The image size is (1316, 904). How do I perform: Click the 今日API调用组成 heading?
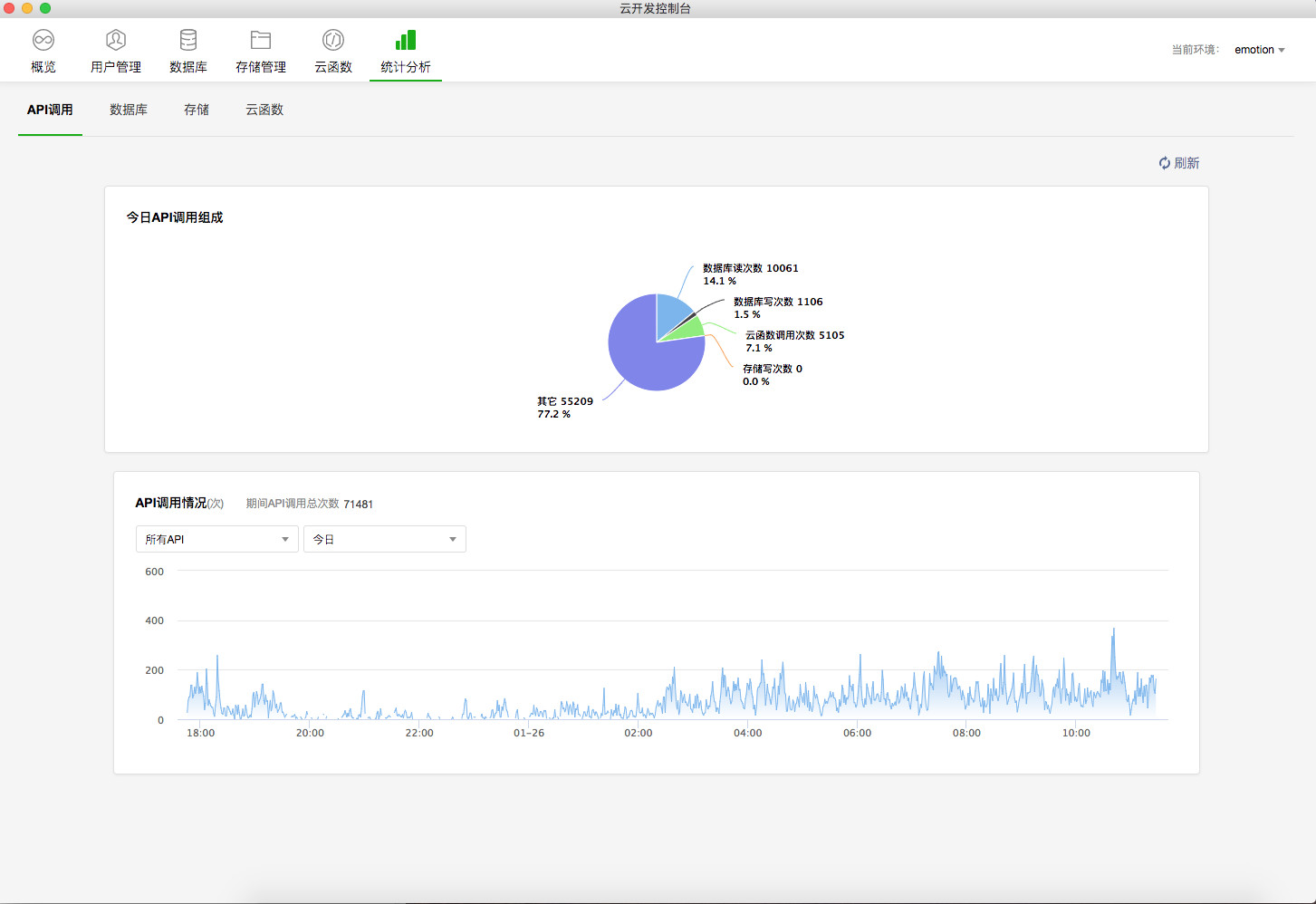tap(175, 217)
